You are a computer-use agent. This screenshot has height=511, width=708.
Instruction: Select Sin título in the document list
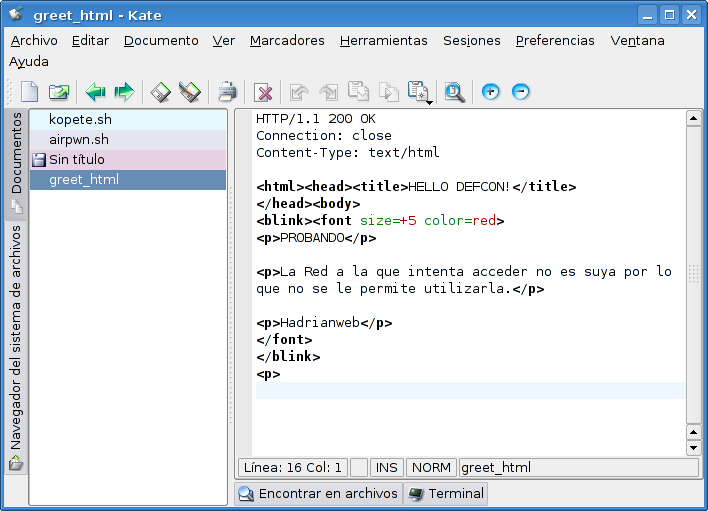[x=128, y=160]
